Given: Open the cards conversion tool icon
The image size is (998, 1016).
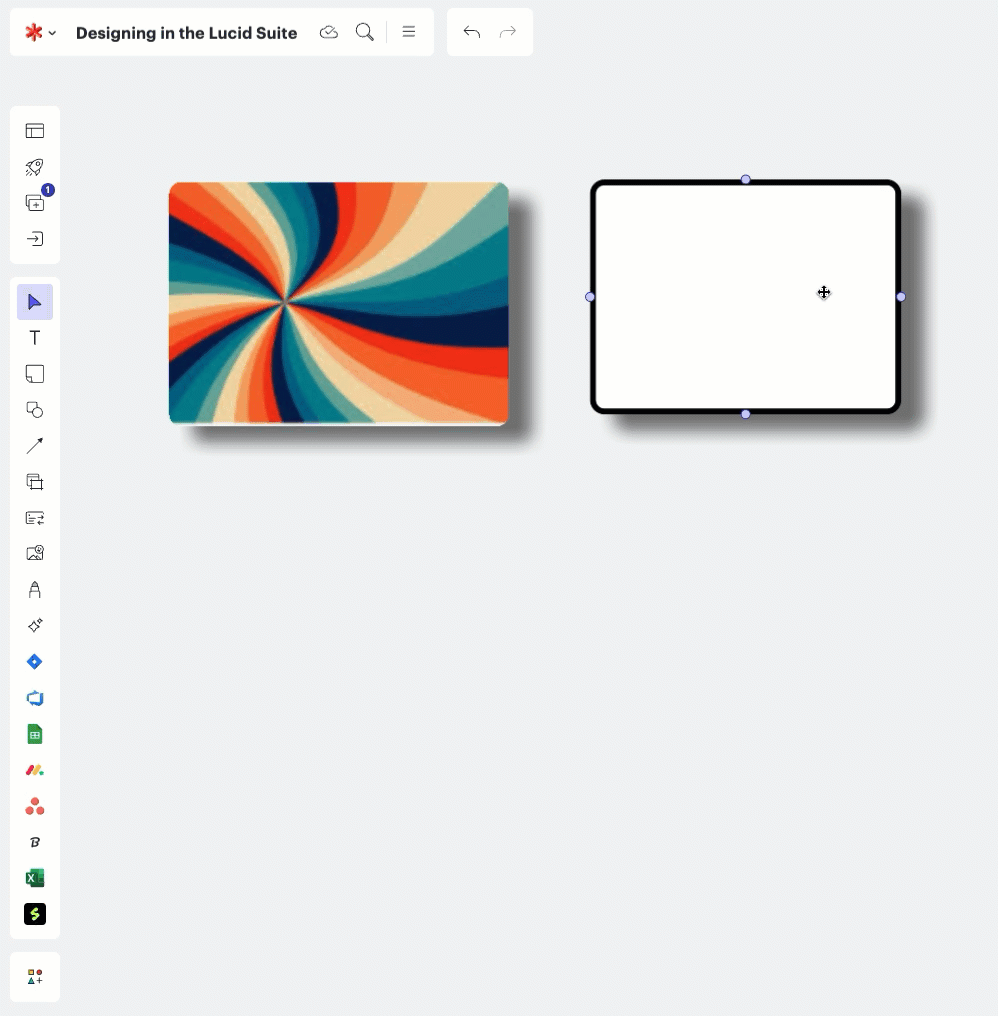Looking at the screenshot, I should tap(35, 518).
